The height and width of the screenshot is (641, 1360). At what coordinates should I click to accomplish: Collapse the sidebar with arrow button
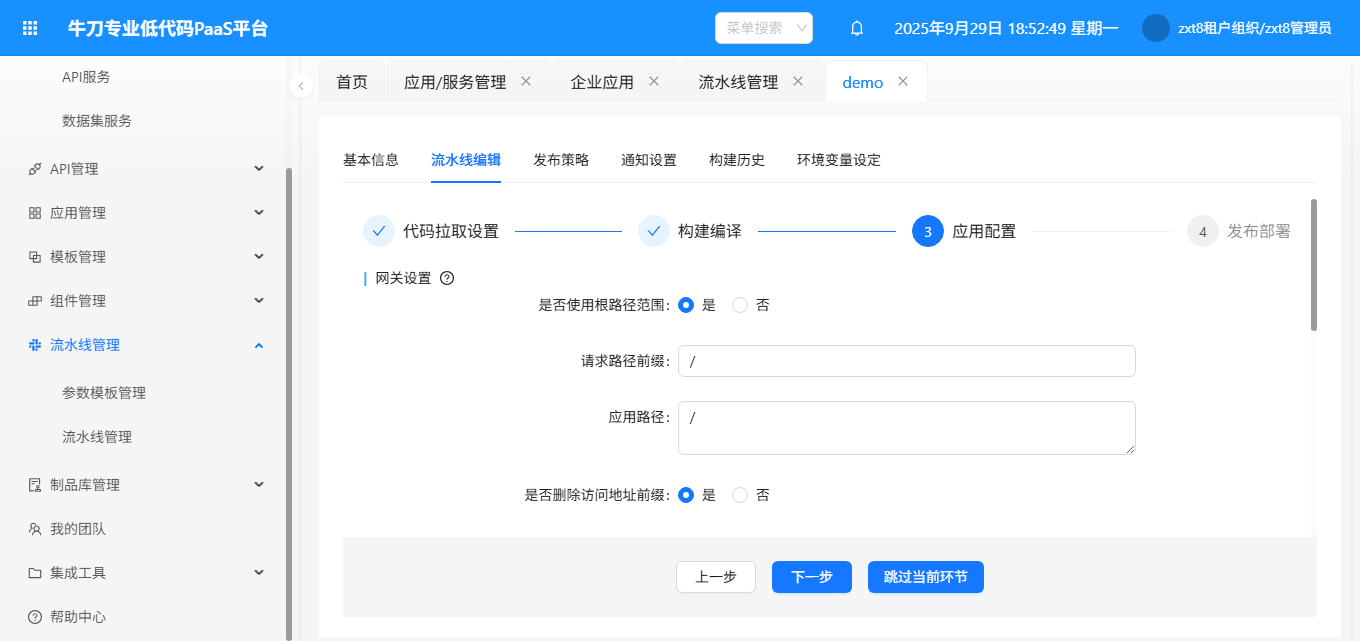pos(301,86)
